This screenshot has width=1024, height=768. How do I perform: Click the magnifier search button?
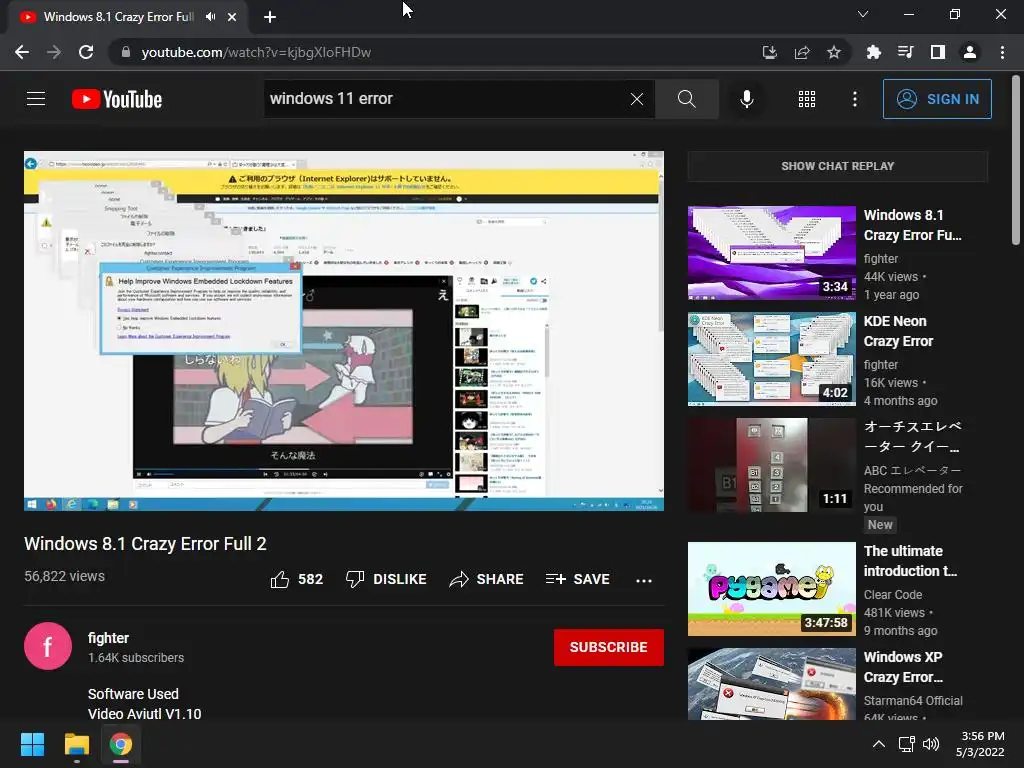pyautogui.click(x=686, y=99)
